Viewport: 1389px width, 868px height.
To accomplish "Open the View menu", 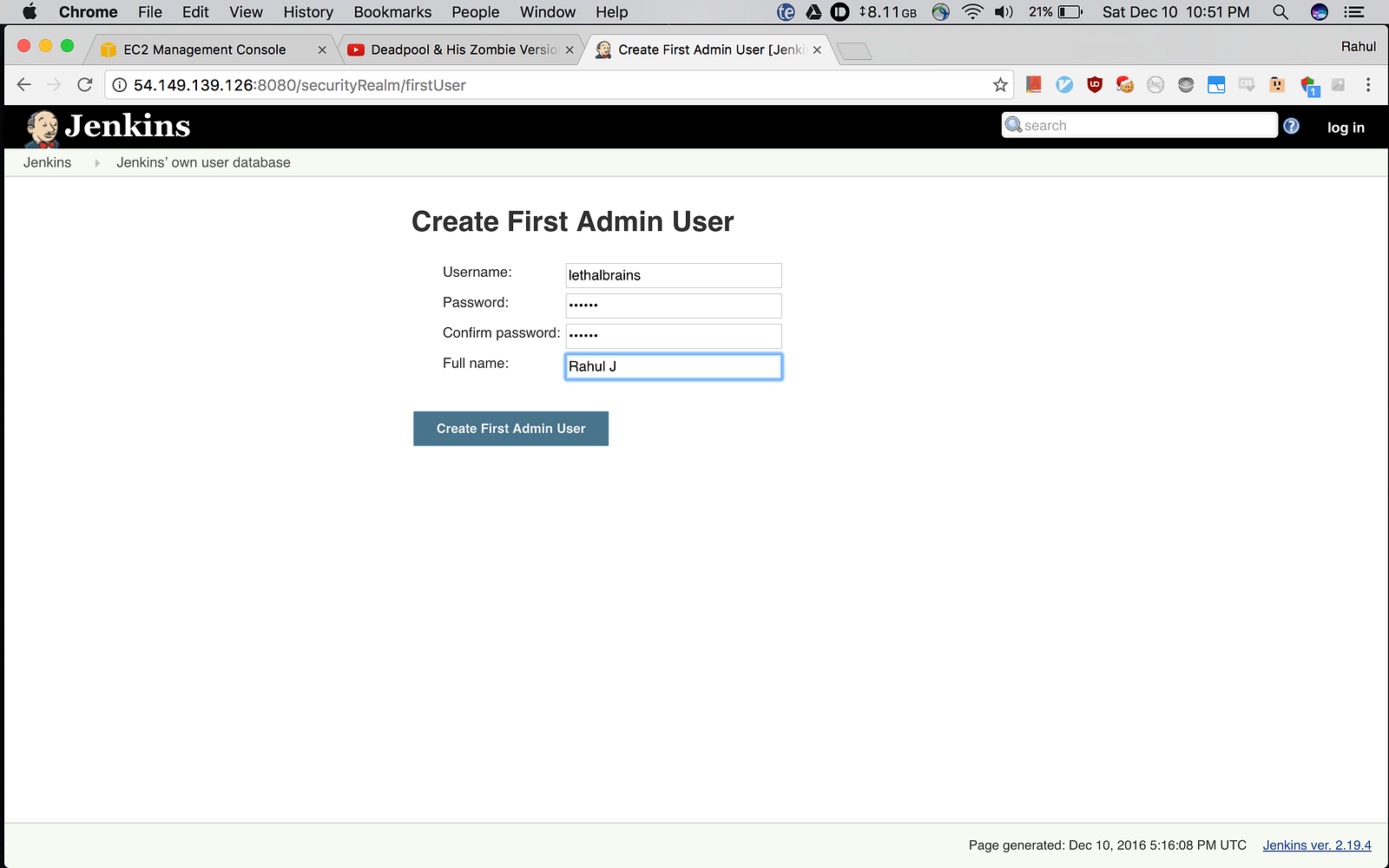I will coord(246,12).
